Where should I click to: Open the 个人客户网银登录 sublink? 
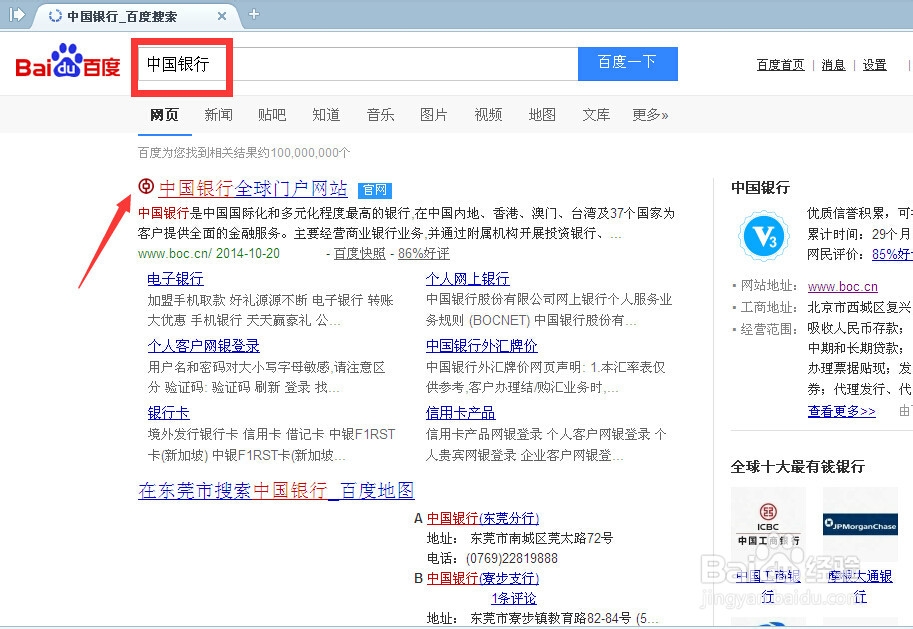click(x=204, y=346)
